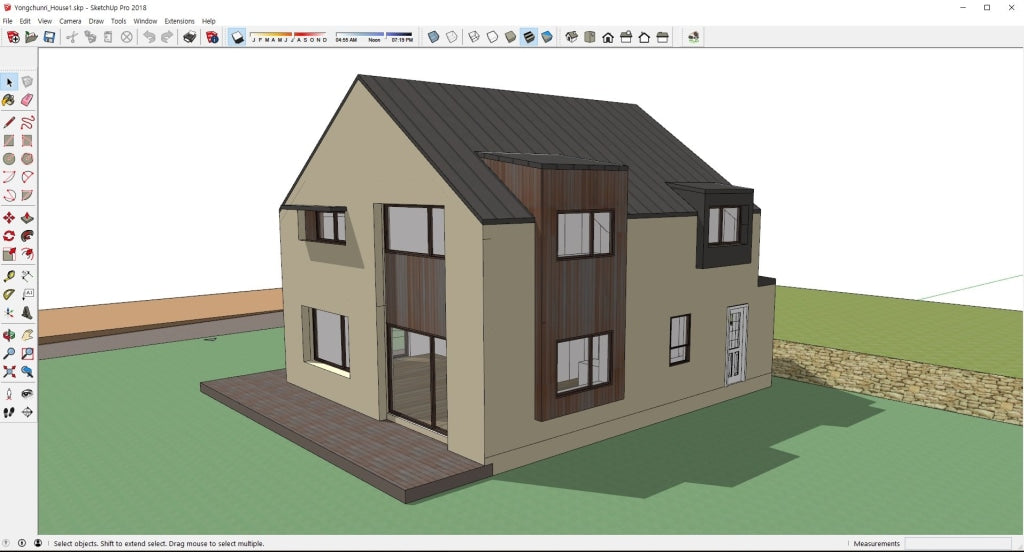The image size is (1024, 552).
Task: Select the Line pencil tool
Action: [x=9, y=122]
